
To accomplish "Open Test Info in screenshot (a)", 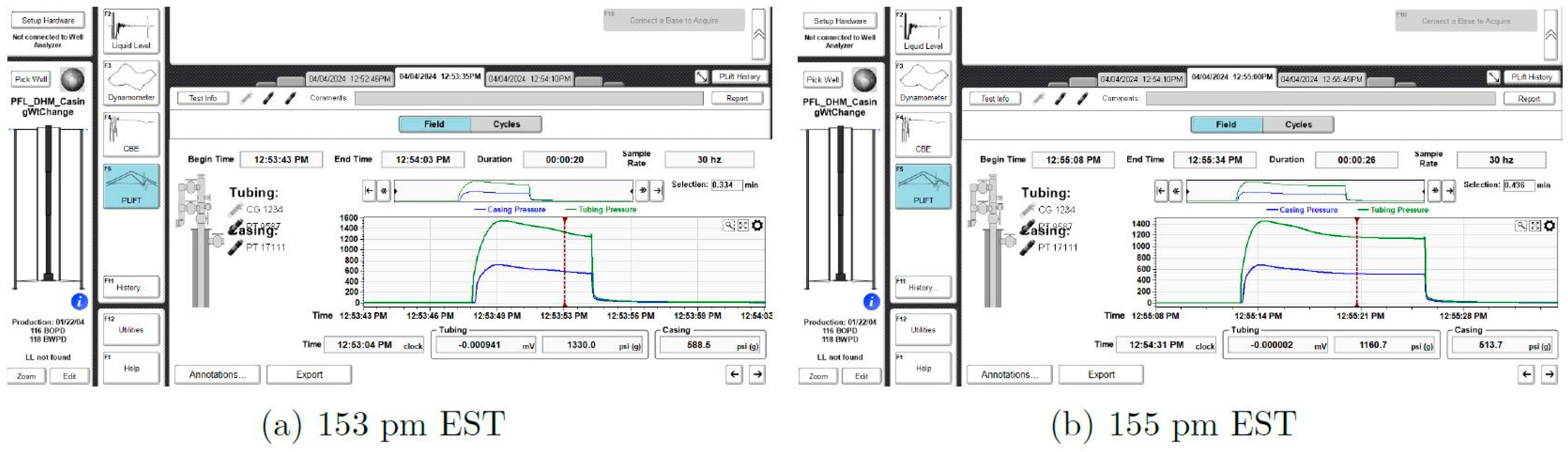I will pos(203,98).
